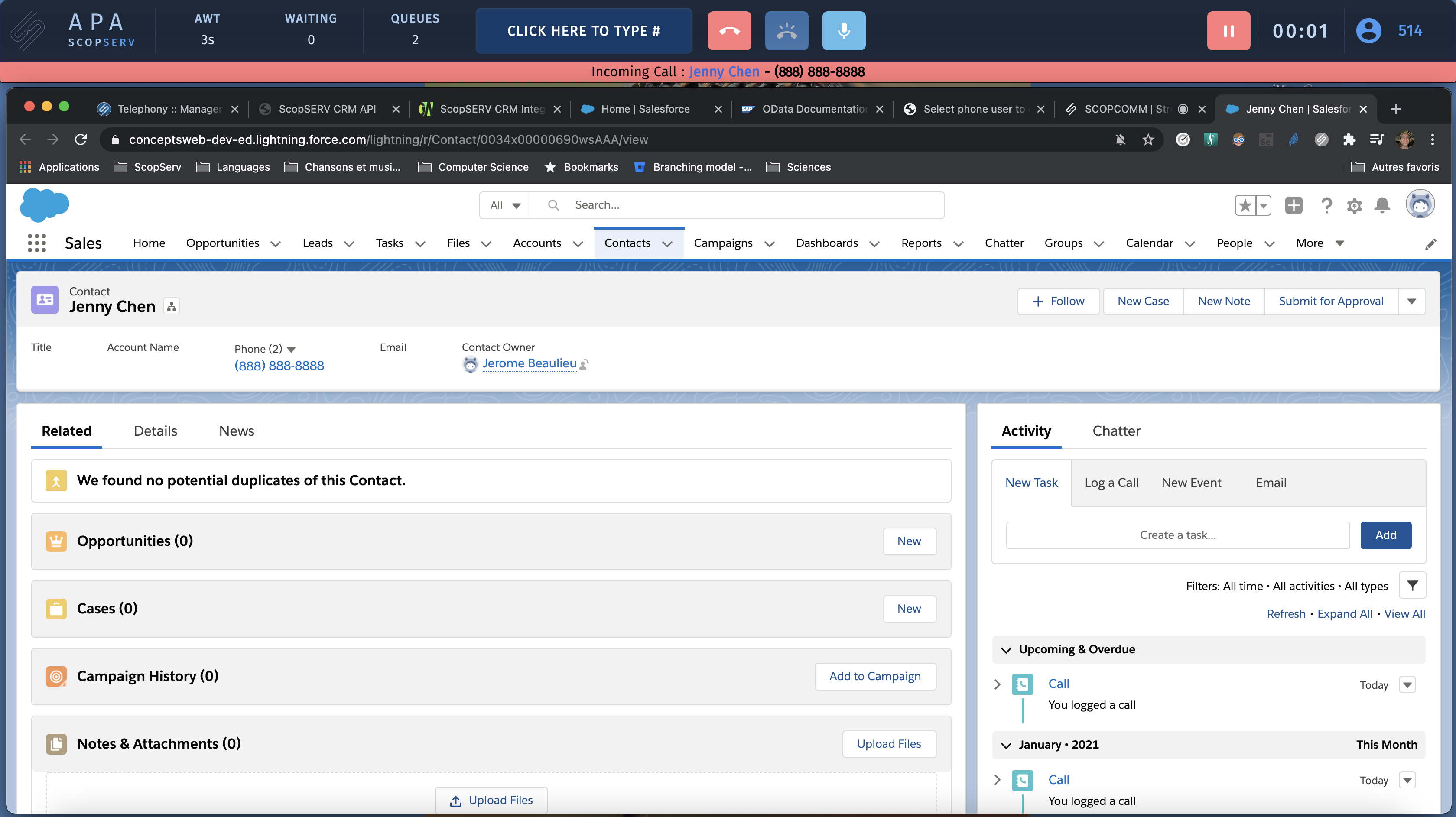Screen dimensions: 1456x817
Task: Reload the browser page
Action: pos(80,139)
